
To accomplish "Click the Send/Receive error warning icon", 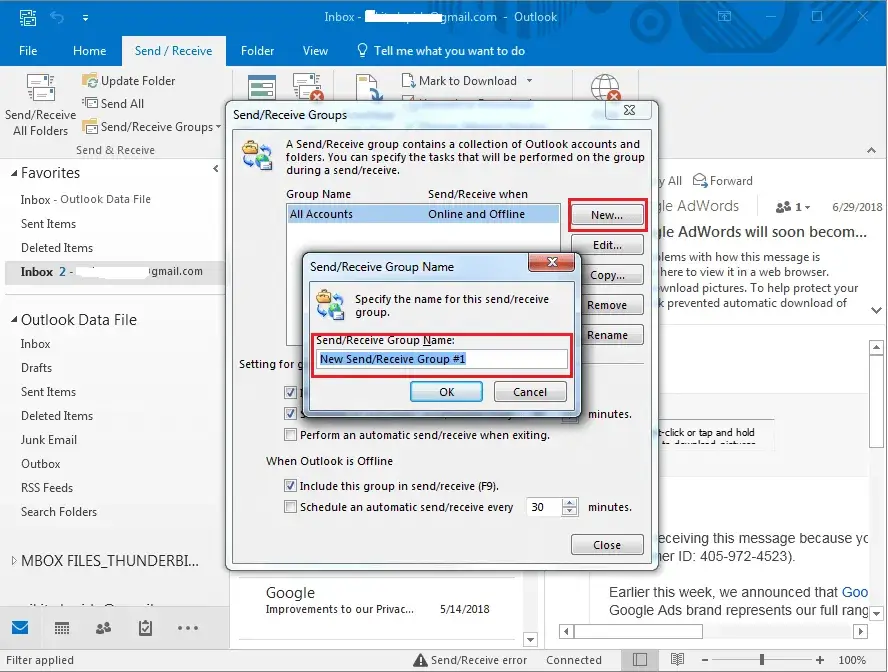I will (420, 660).
